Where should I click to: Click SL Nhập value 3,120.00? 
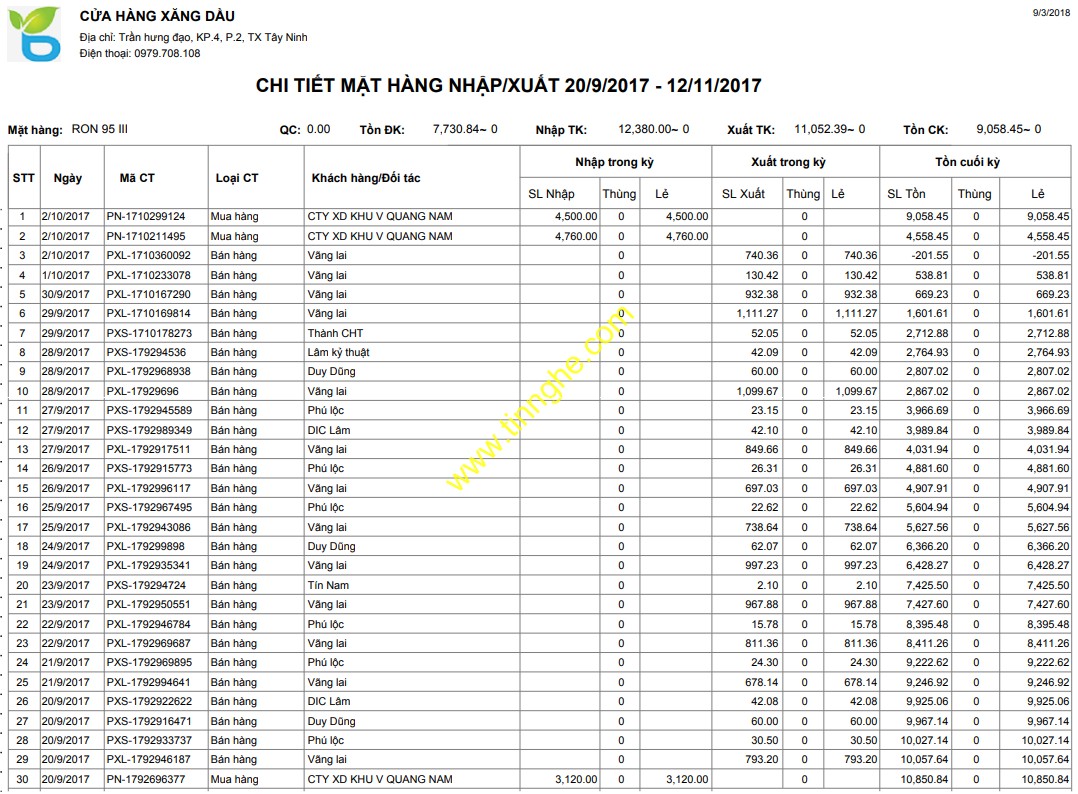(576, 780)
